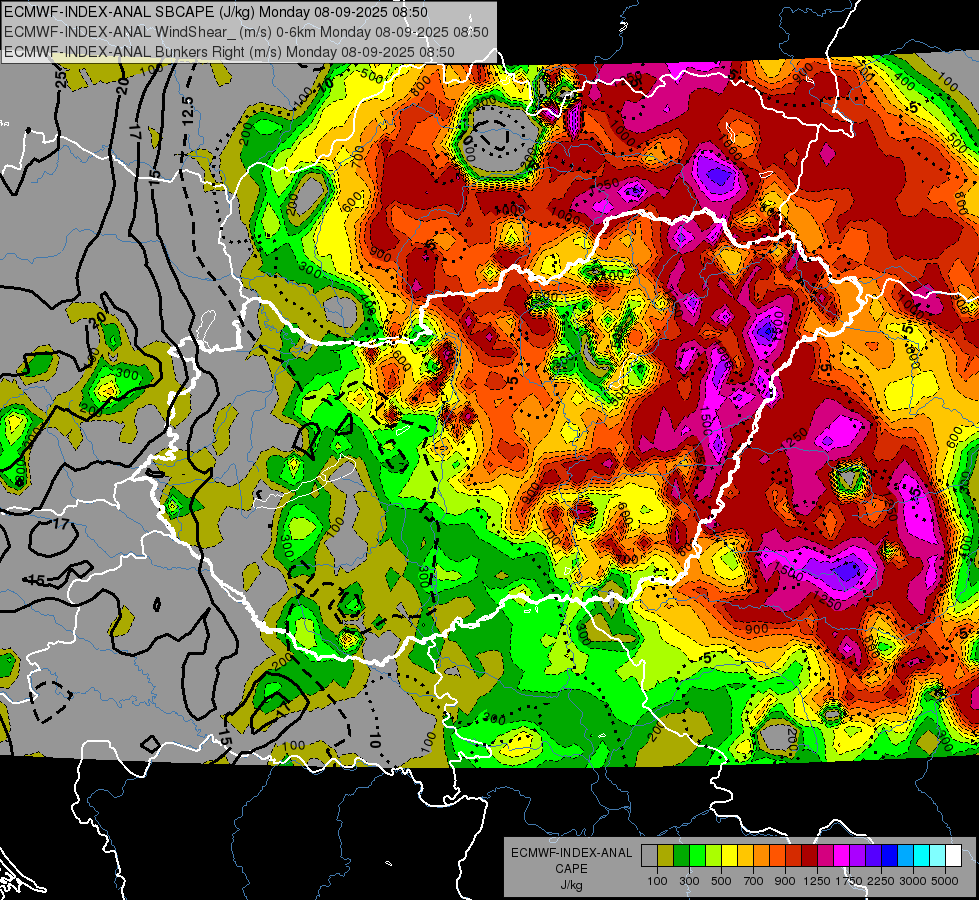Select the bright magenta legend swatch

pyautogui.click(x=842, y=856)
